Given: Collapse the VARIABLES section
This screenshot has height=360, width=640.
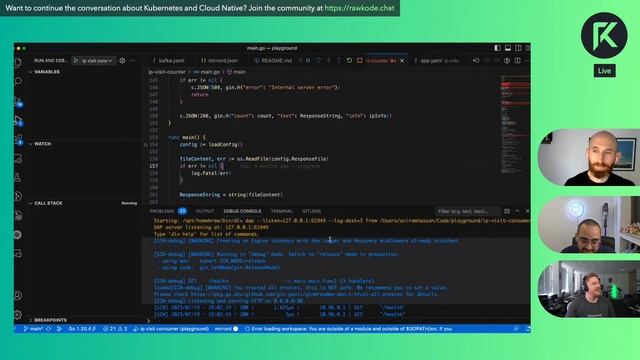Looking at the screenshot, I should tap(47, 72).
